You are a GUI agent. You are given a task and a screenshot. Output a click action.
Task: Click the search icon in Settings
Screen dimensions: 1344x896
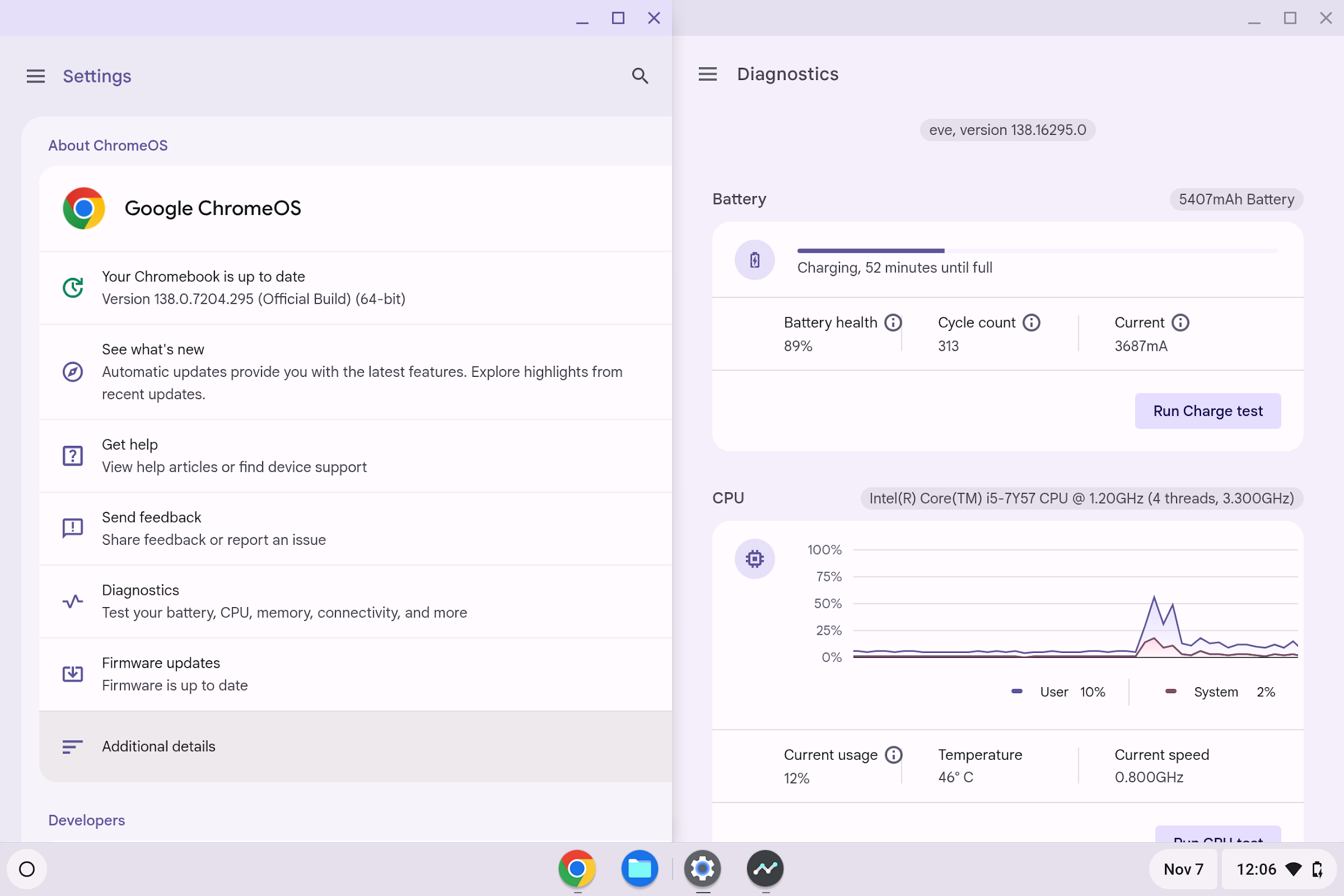point(640,76)
